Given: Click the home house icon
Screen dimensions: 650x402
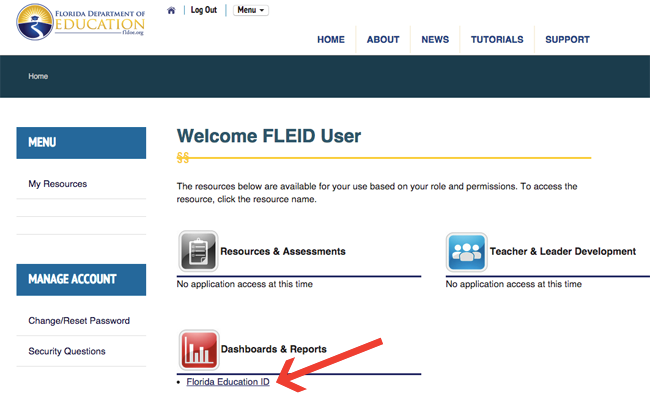Looking at the screenshot, I should pos(171,10).
